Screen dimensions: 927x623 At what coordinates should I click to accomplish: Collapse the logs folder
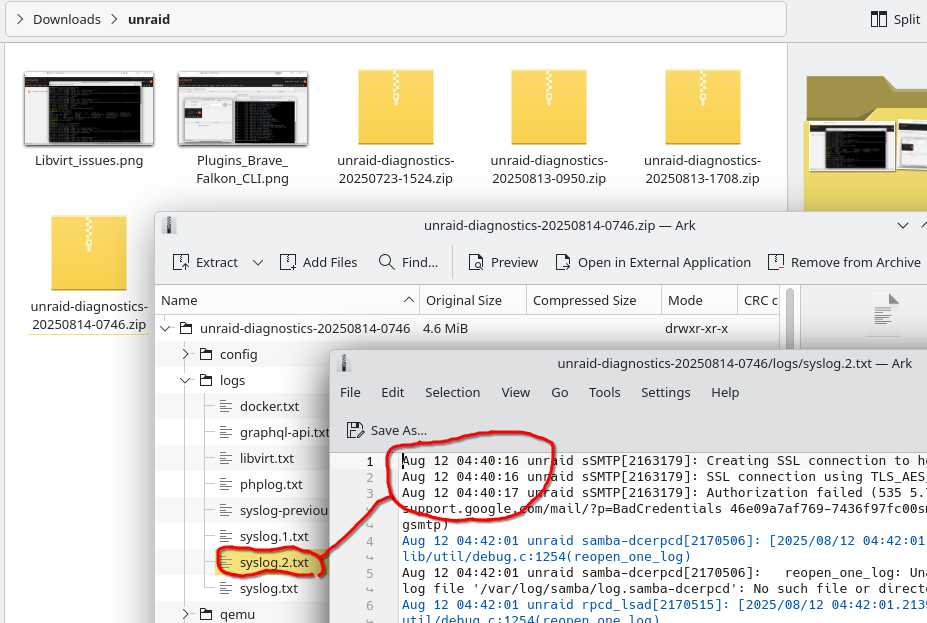(186, 381)
